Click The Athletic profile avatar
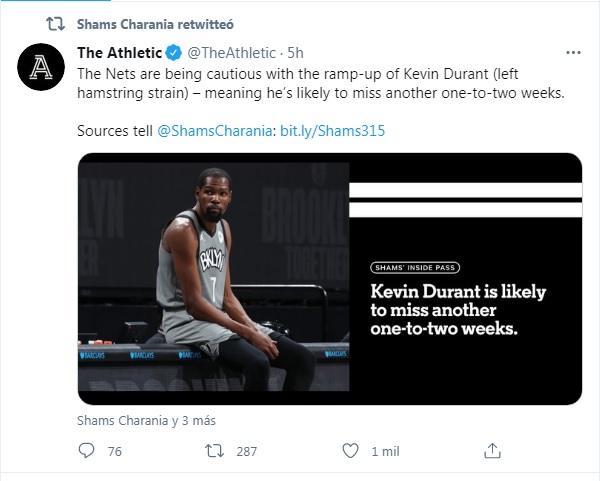The image size is (600, 481). click(x=43, y=67)
